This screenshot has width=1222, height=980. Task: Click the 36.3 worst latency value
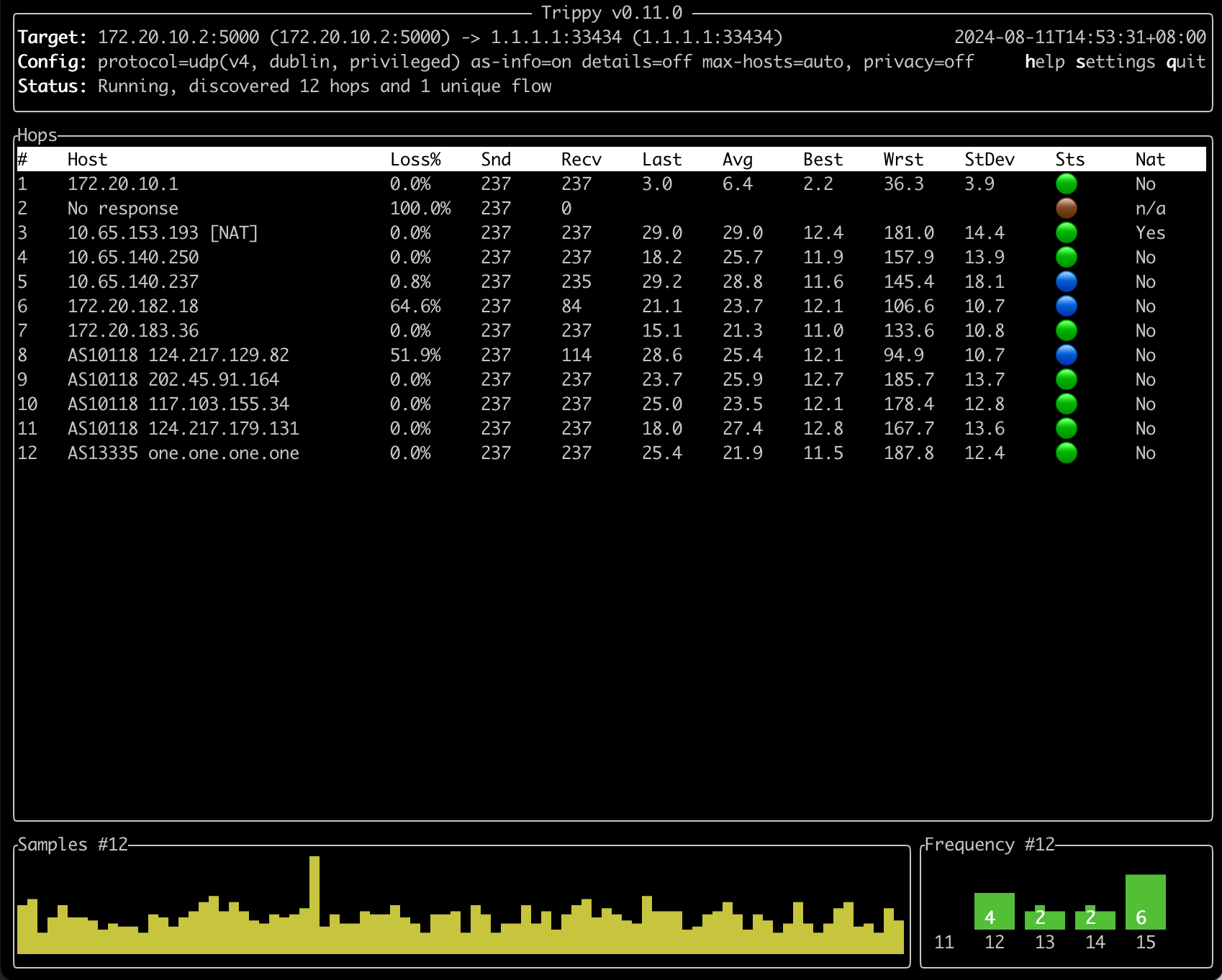coord(904,184)
